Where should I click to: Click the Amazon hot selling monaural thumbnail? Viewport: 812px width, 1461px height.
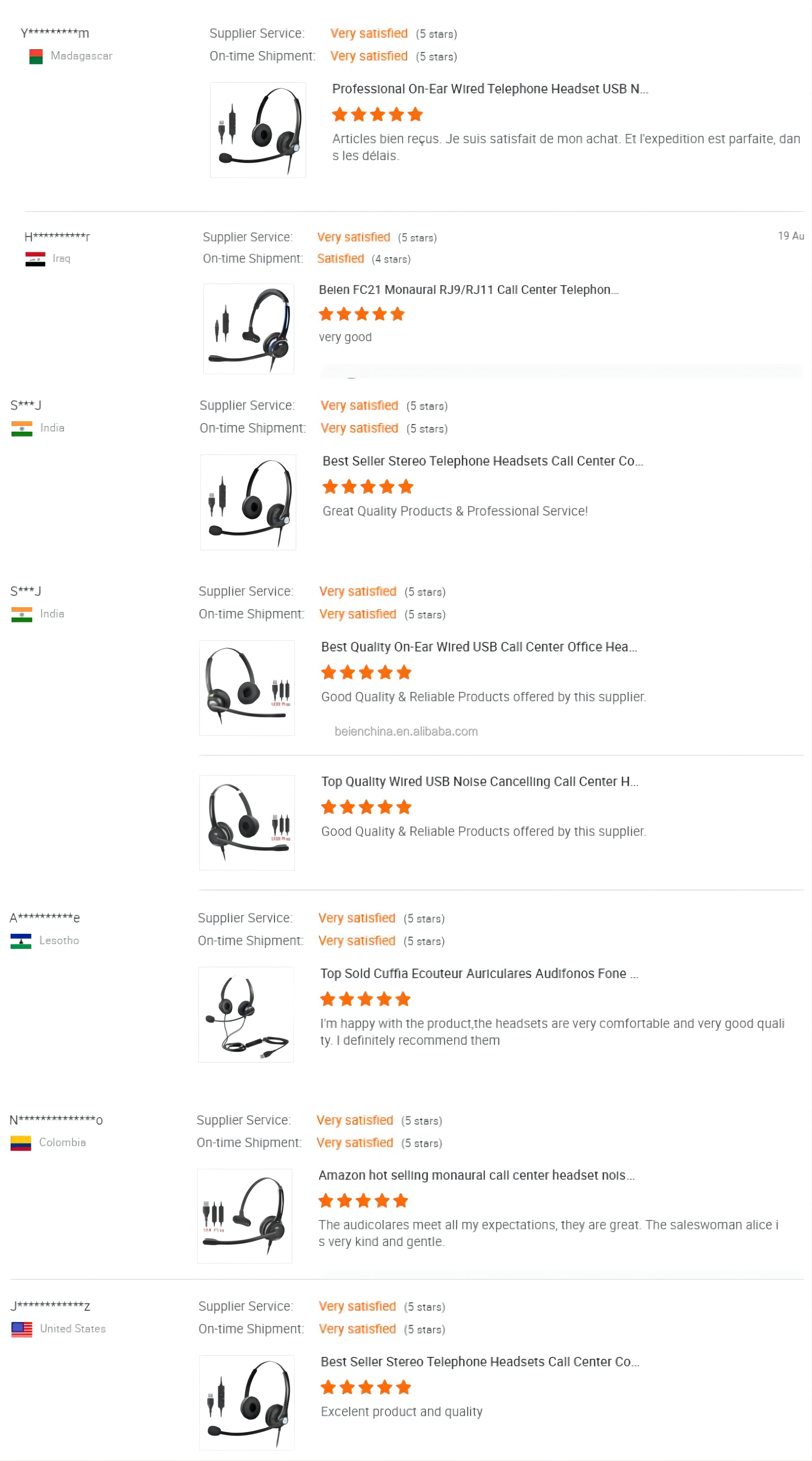click(244, 1216)
